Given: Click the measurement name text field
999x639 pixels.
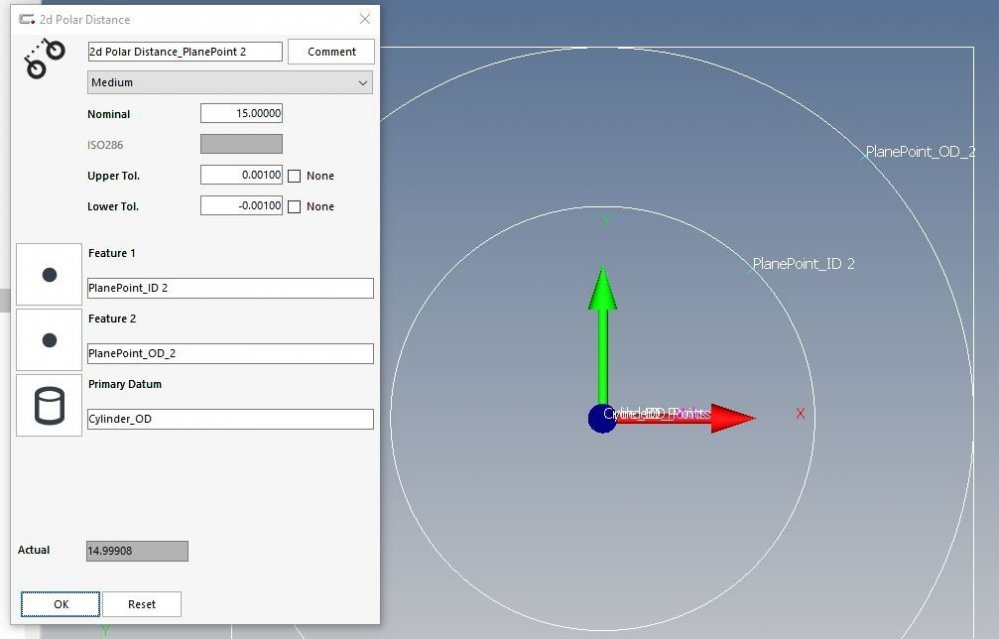Looking at the screenshot, I should pos(185,51).
